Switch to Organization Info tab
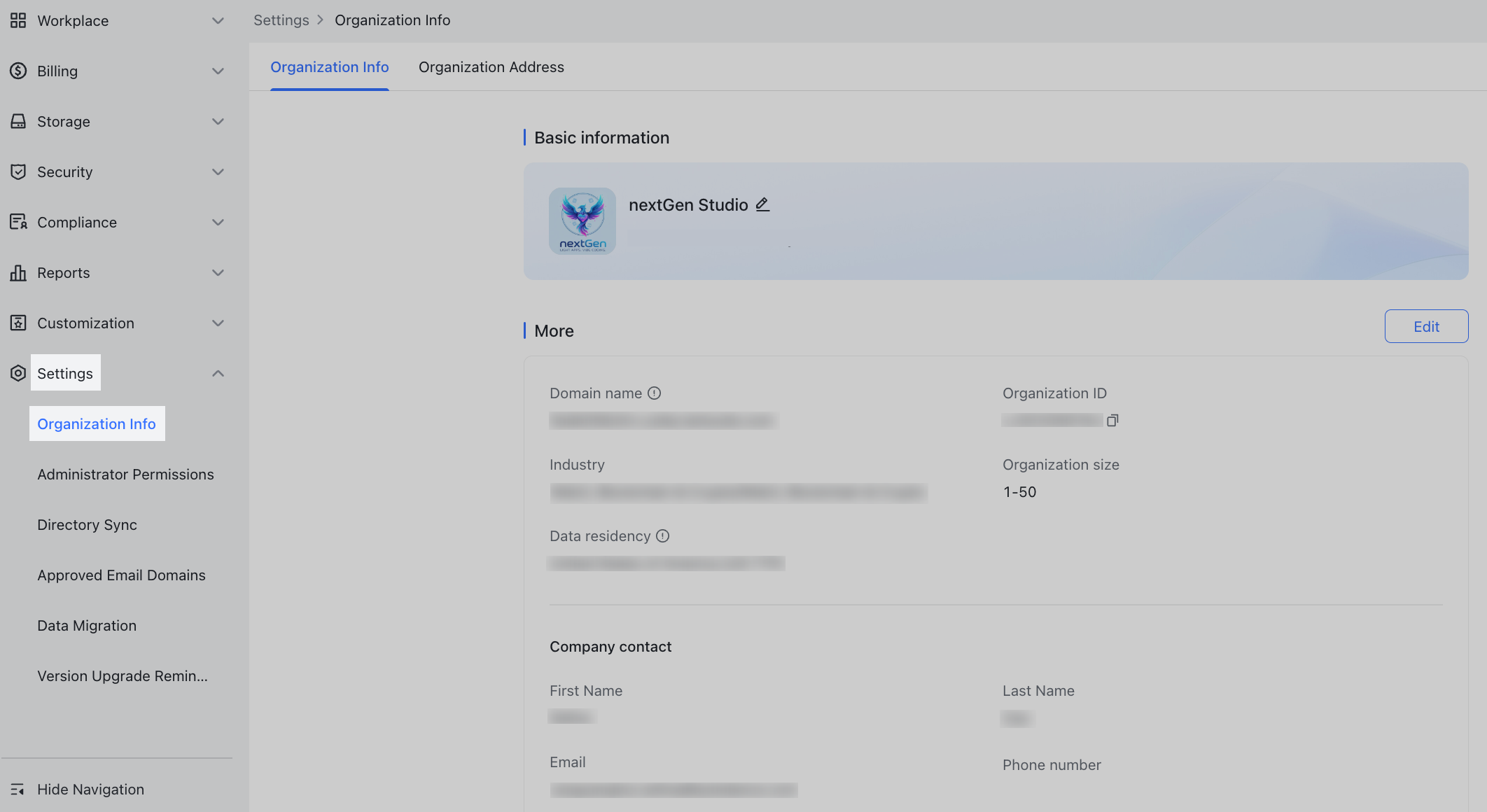Screen dimensions: 1487x812 coord(330,67)
